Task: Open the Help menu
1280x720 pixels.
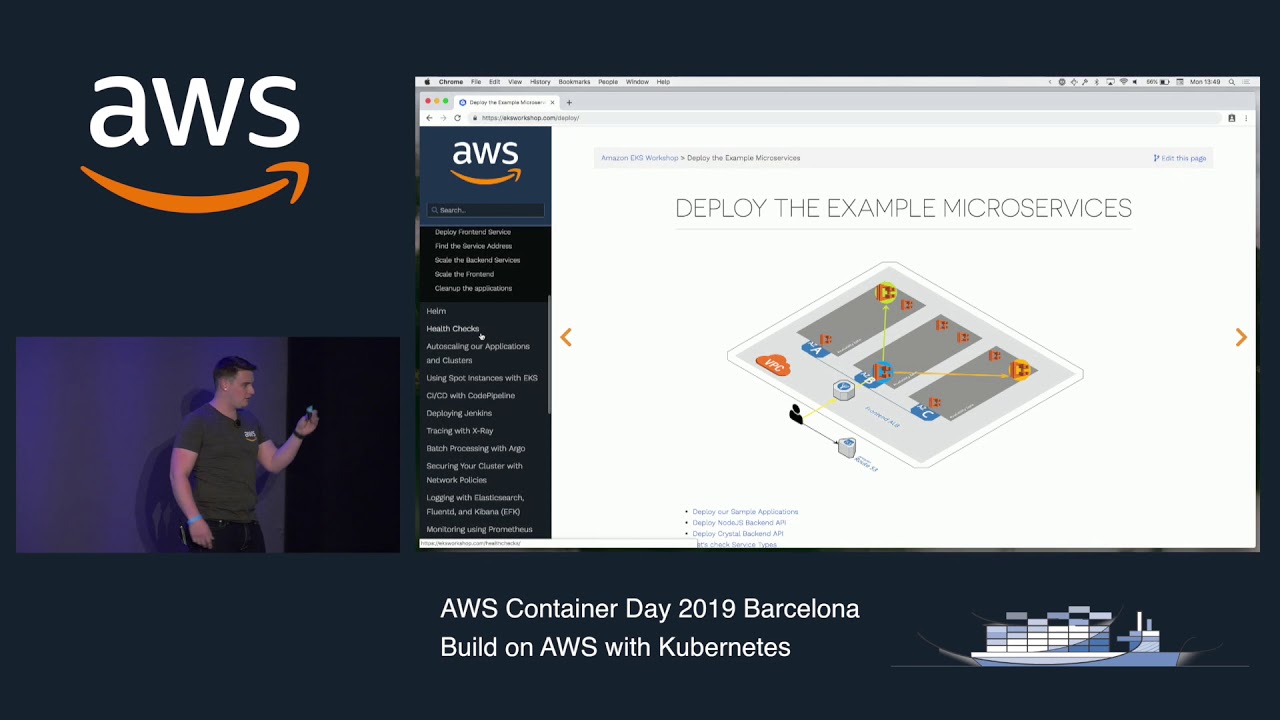Action: click(x=663, y=82)
